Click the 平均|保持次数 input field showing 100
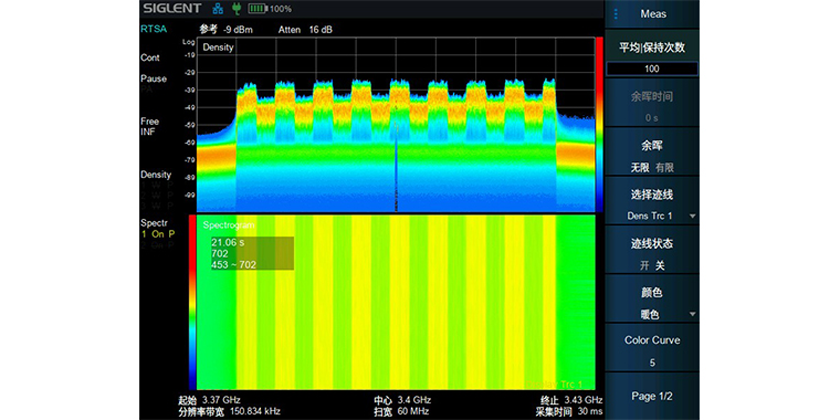Image resolution: width=840 pixels, height=420 pixels. point(652,69)
